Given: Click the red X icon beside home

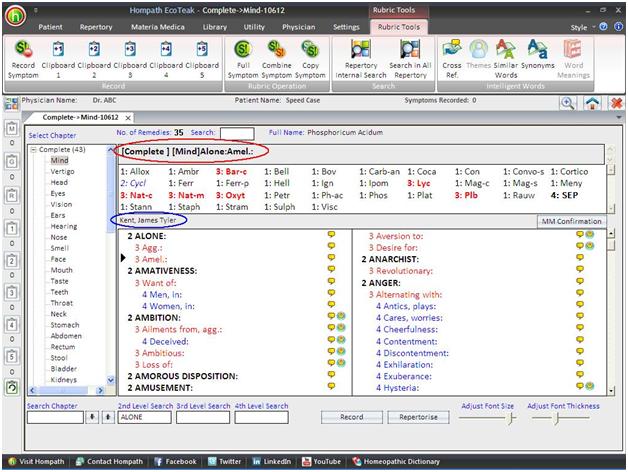Looking at the screenshot, I should [x=617, y=103].
